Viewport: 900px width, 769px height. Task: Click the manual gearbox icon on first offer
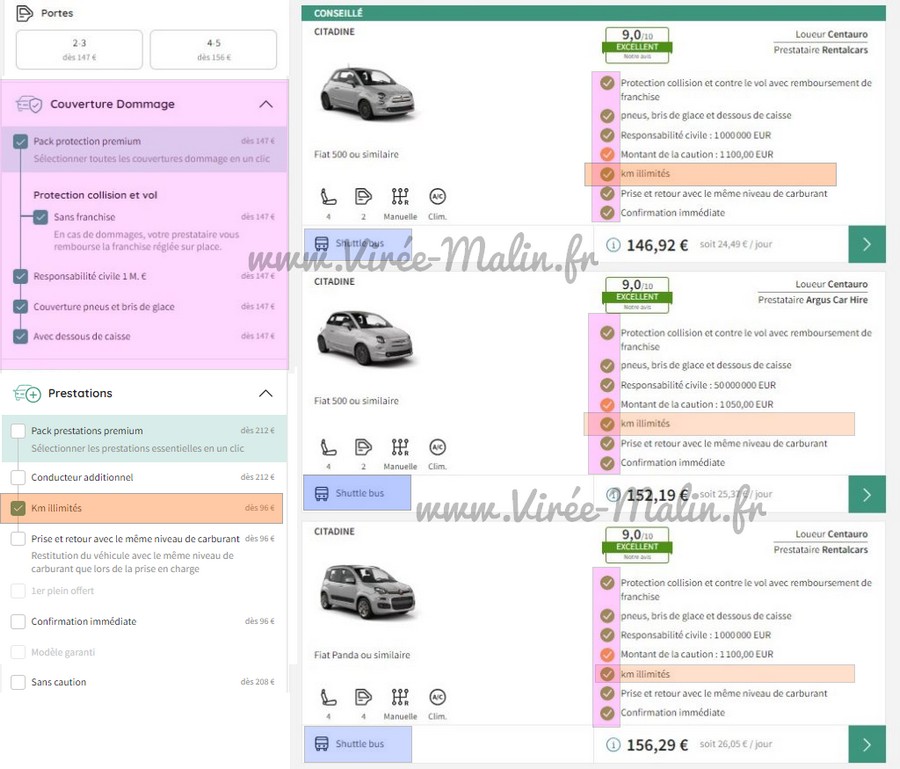(x=400, y=196)
